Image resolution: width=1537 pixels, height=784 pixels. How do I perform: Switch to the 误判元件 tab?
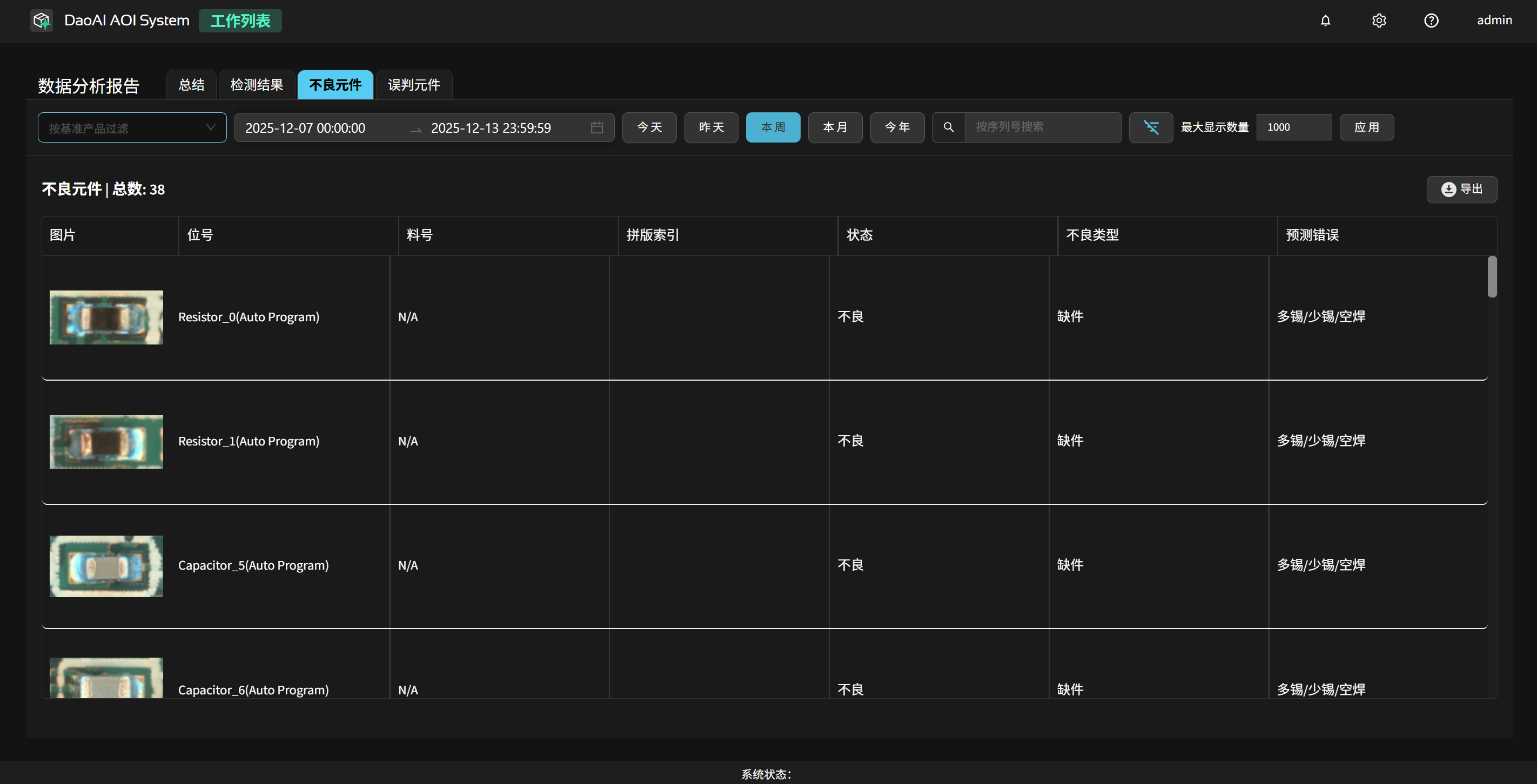pos(413,85)
